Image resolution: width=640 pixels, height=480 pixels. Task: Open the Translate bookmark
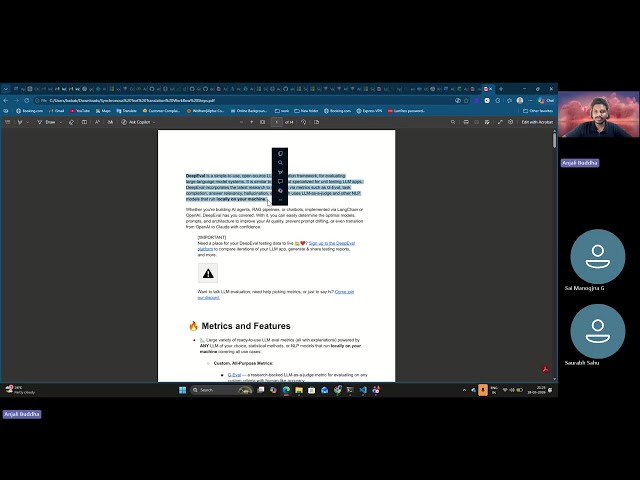pyautogui.click(x=127, y=111)
